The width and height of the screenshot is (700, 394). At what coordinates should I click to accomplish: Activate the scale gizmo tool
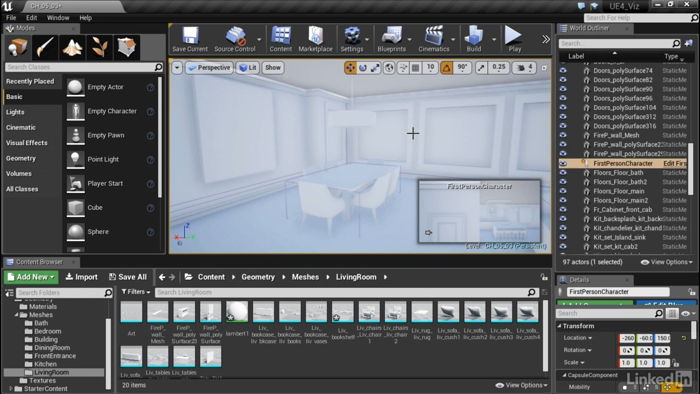(375, 68)
